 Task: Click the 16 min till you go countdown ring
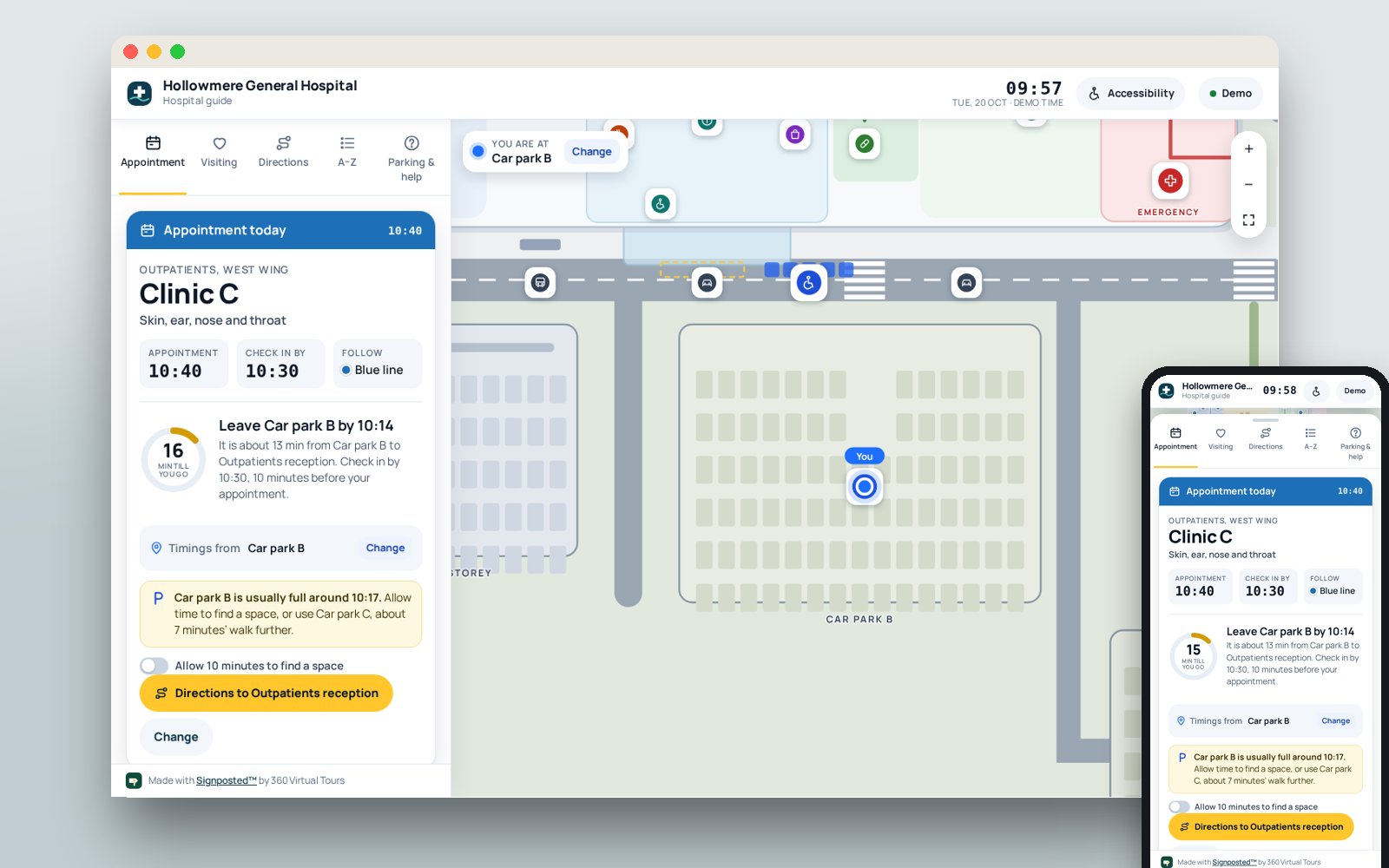[x=174, y=459]
